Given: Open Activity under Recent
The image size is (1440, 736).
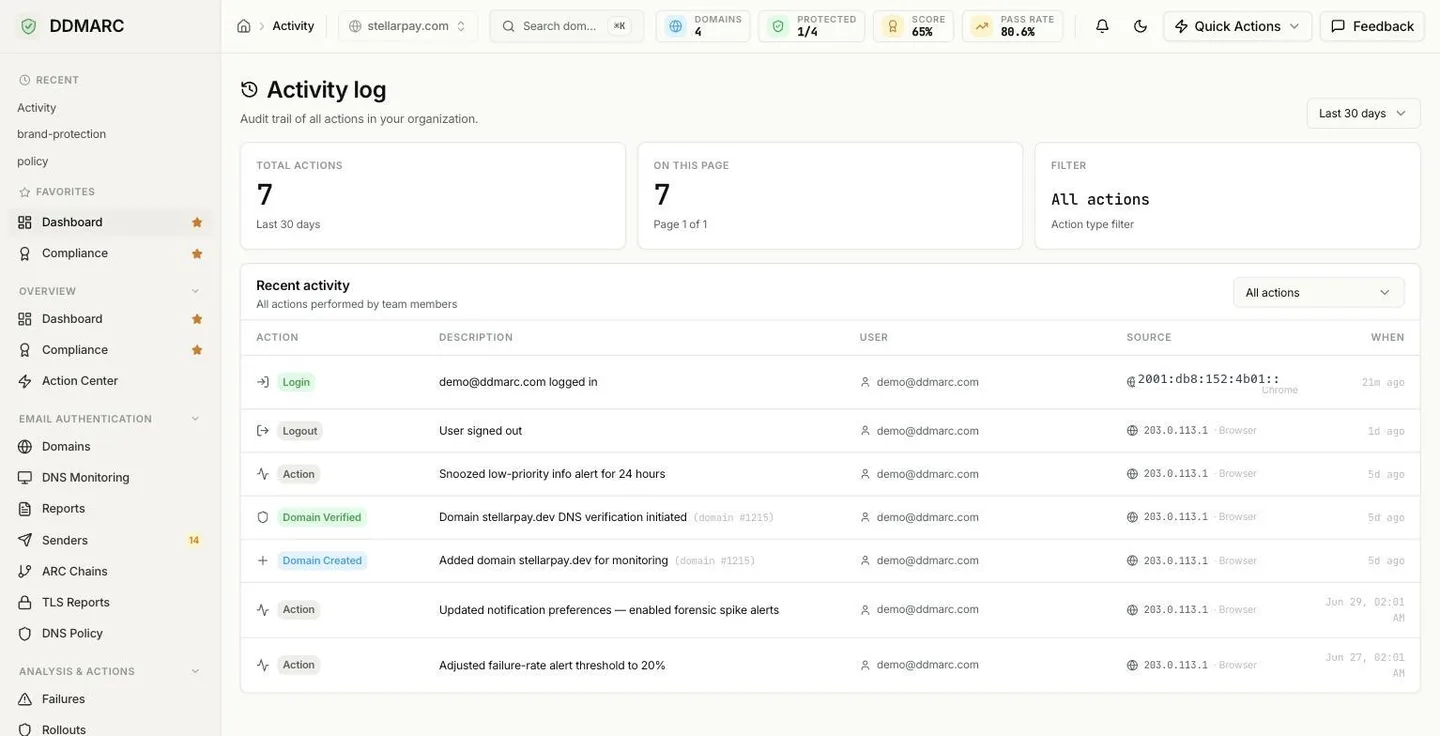Looking at the screenshot, I should (37, 107).
